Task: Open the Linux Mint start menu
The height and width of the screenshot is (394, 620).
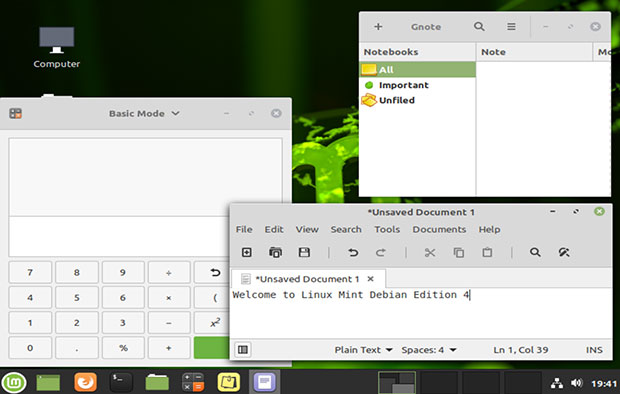Action: (15, 383)
